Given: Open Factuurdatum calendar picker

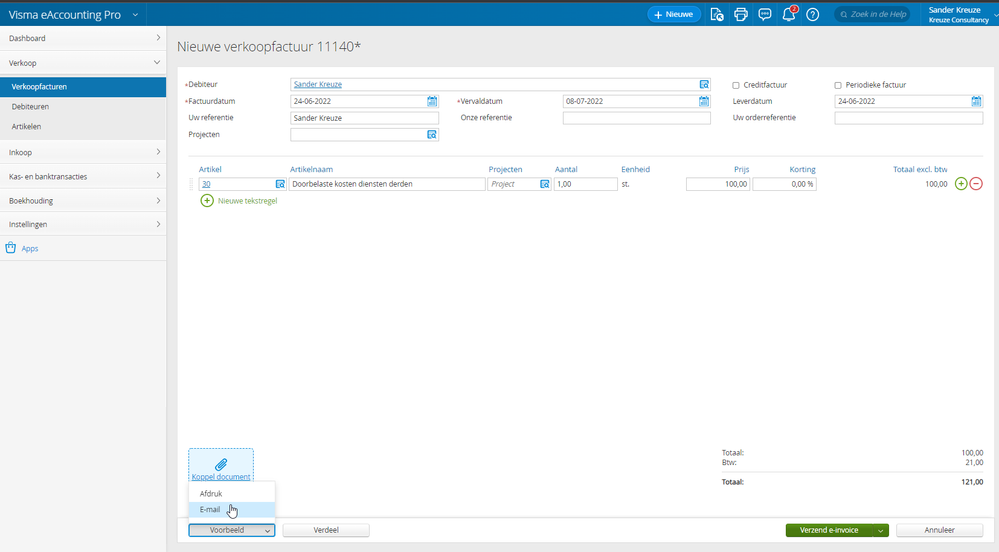Looking at the screenshot, I should pos(432,101).
